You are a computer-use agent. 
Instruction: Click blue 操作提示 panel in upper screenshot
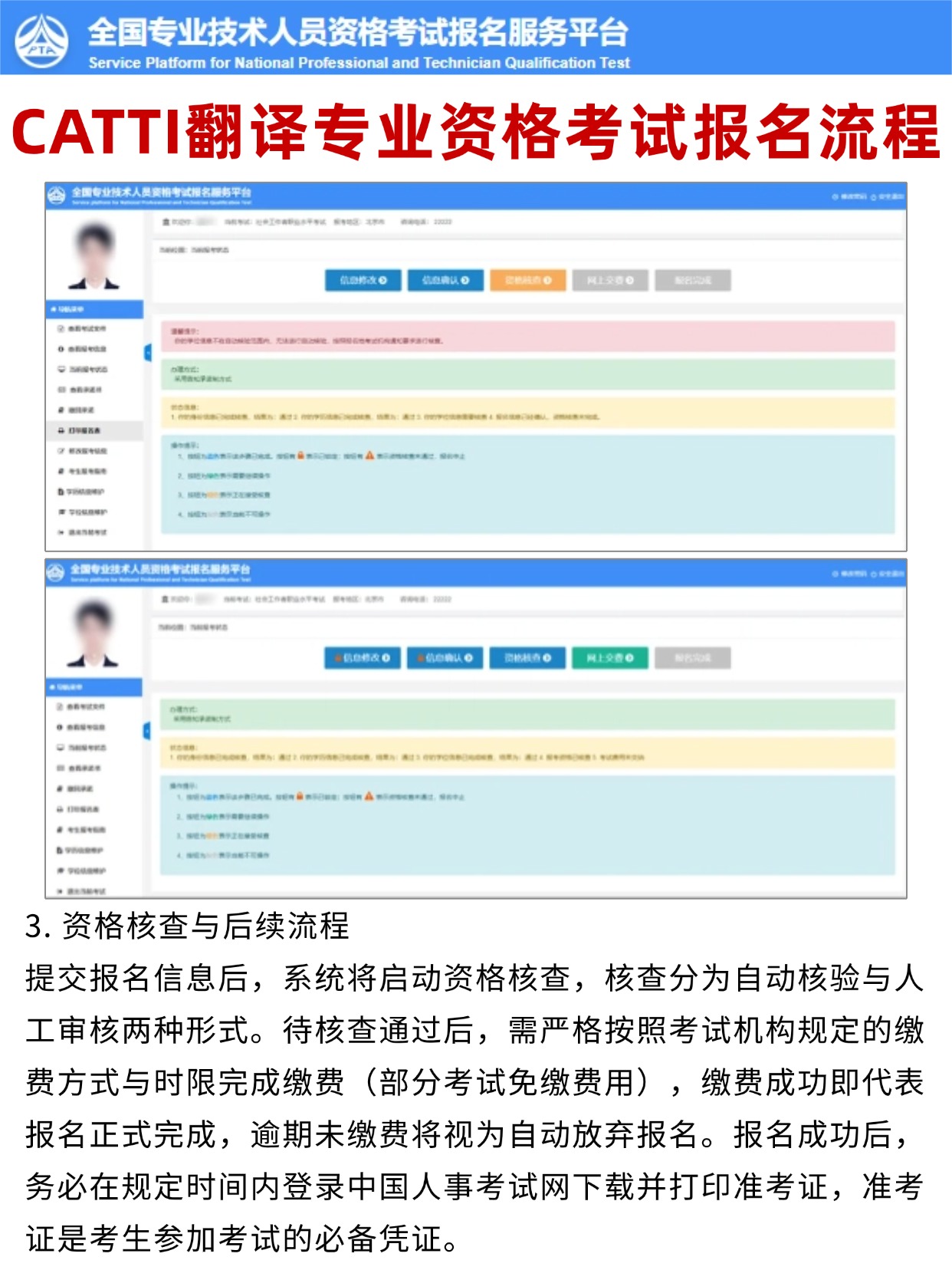pyautogui.click(x=527, y=484)
